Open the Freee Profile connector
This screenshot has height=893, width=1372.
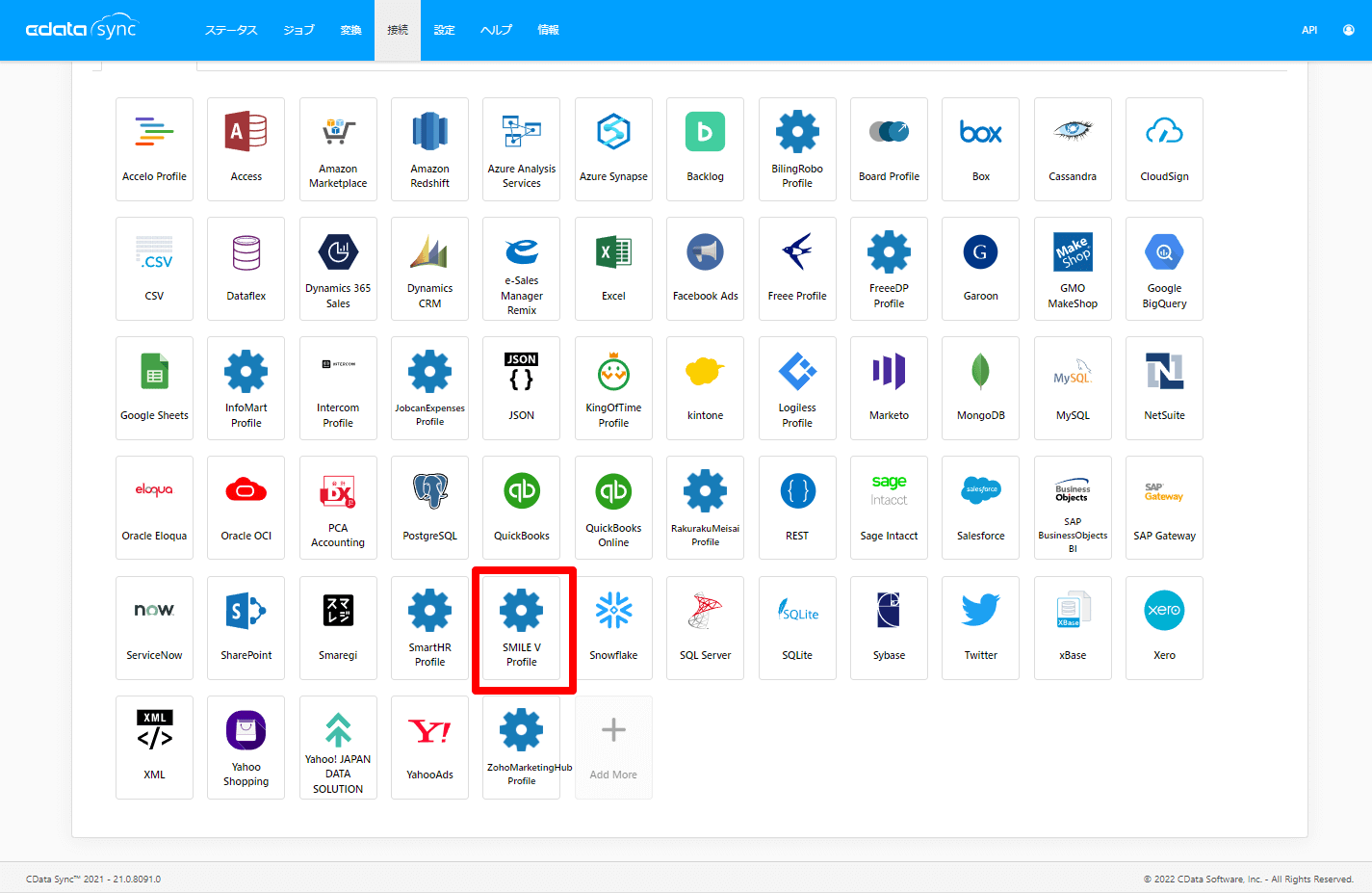[797, 269]
